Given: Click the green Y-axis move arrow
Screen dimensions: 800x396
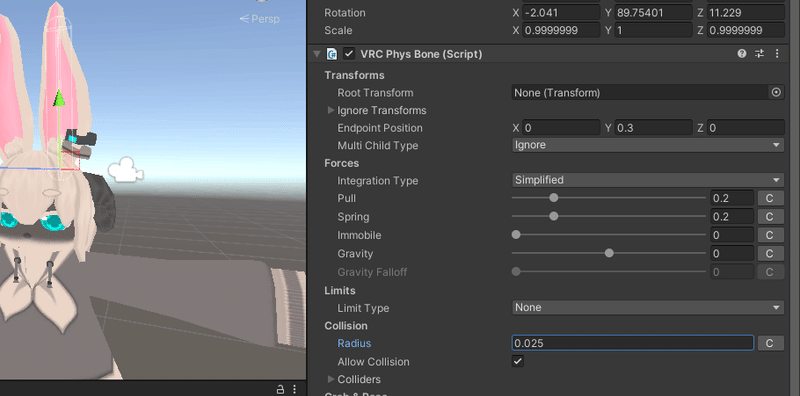Looking at the screenshot, I should tap(60, 98).
